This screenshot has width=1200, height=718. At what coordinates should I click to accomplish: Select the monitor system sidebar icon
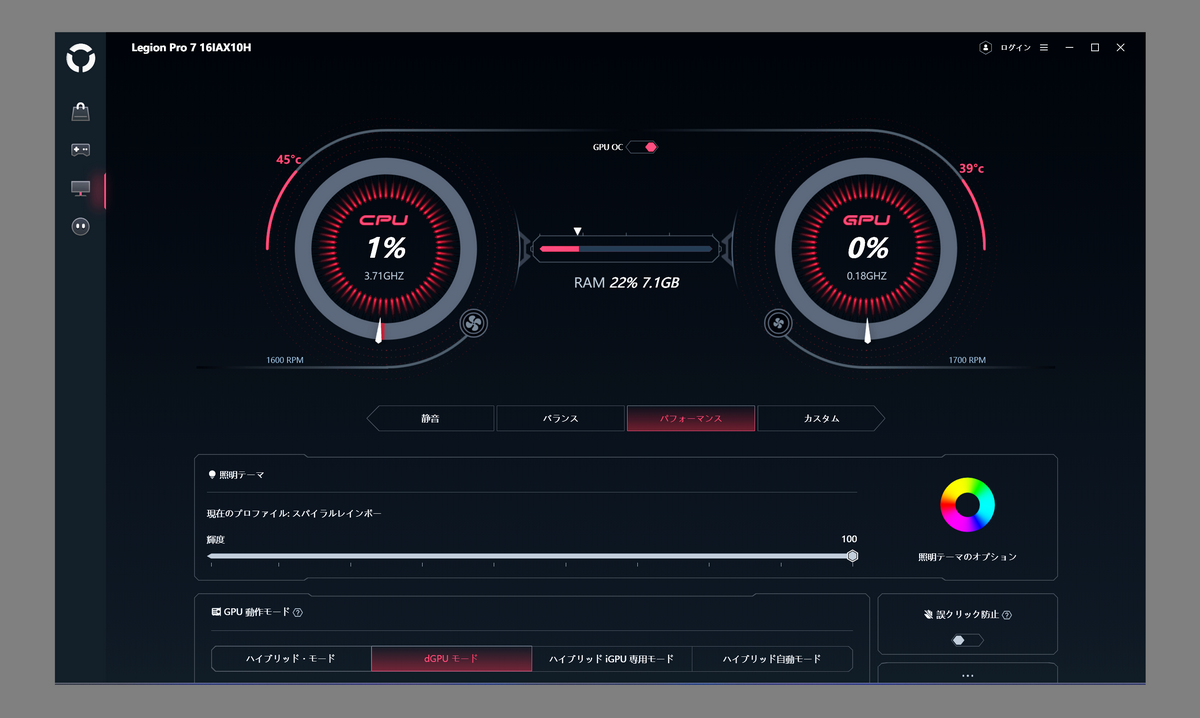(x=80, y=188)
